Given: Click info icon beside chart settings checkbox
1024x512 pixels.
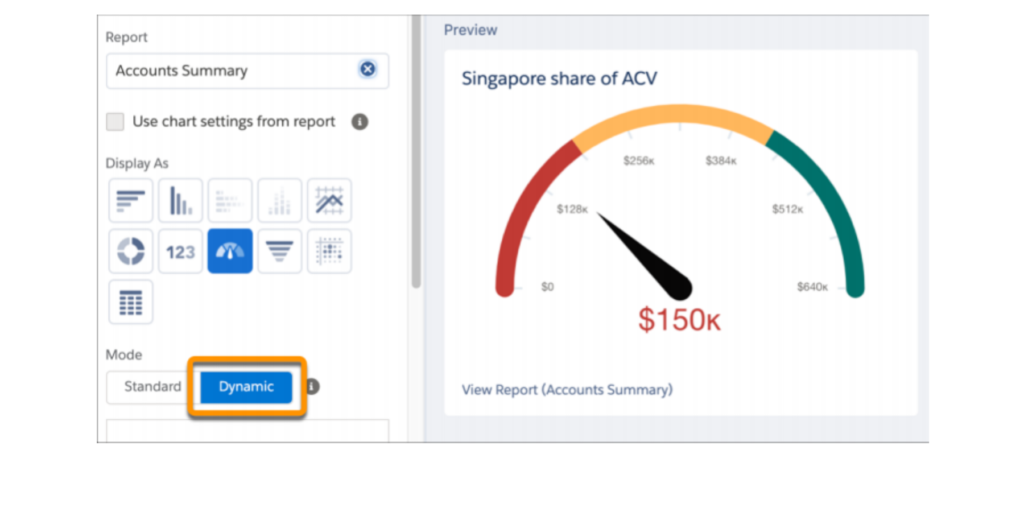Looking at the screenshot, I should [360, 122].
